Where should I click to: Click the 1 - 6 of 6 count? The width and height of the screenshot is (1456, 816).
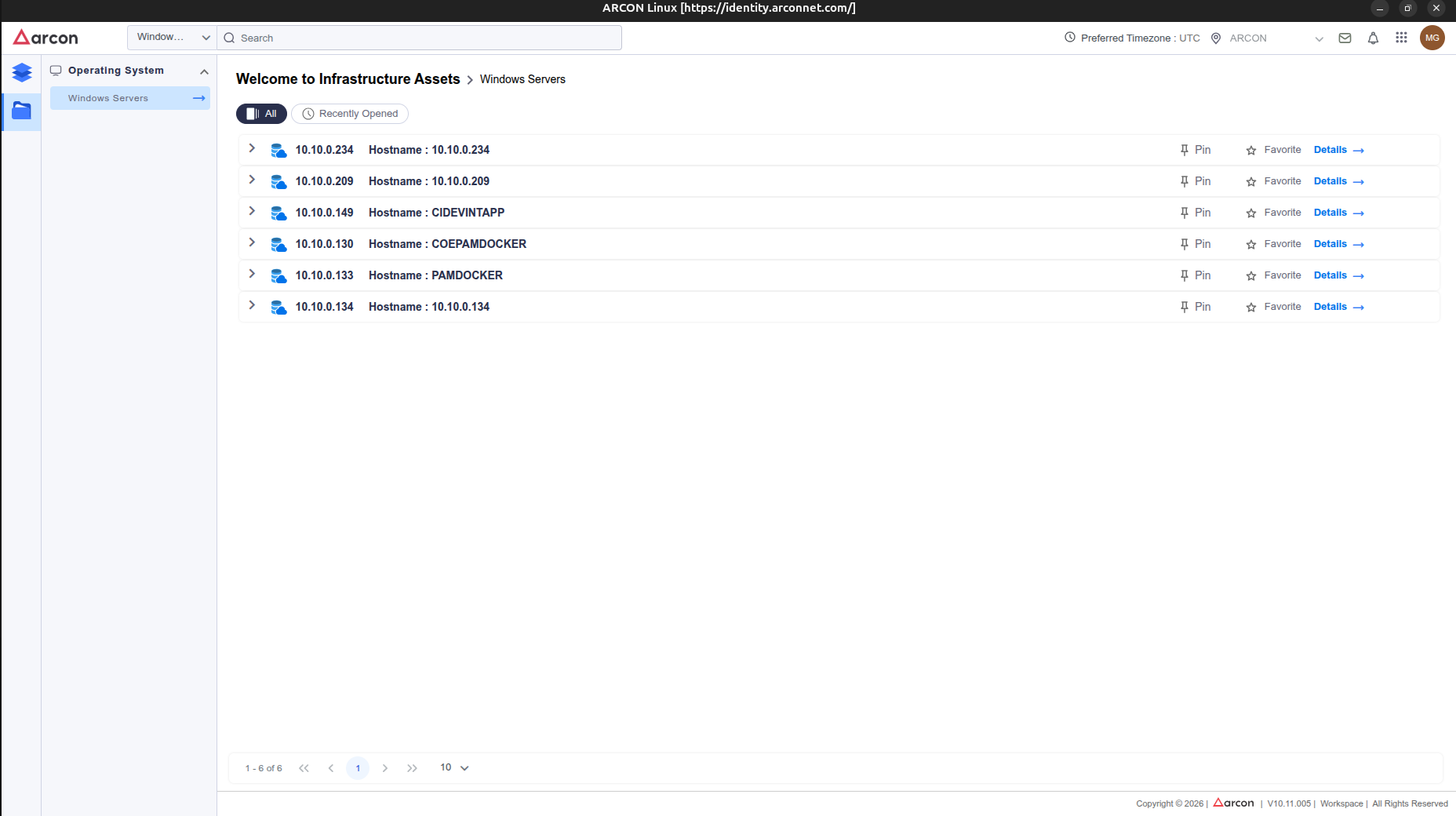[264, 769]
